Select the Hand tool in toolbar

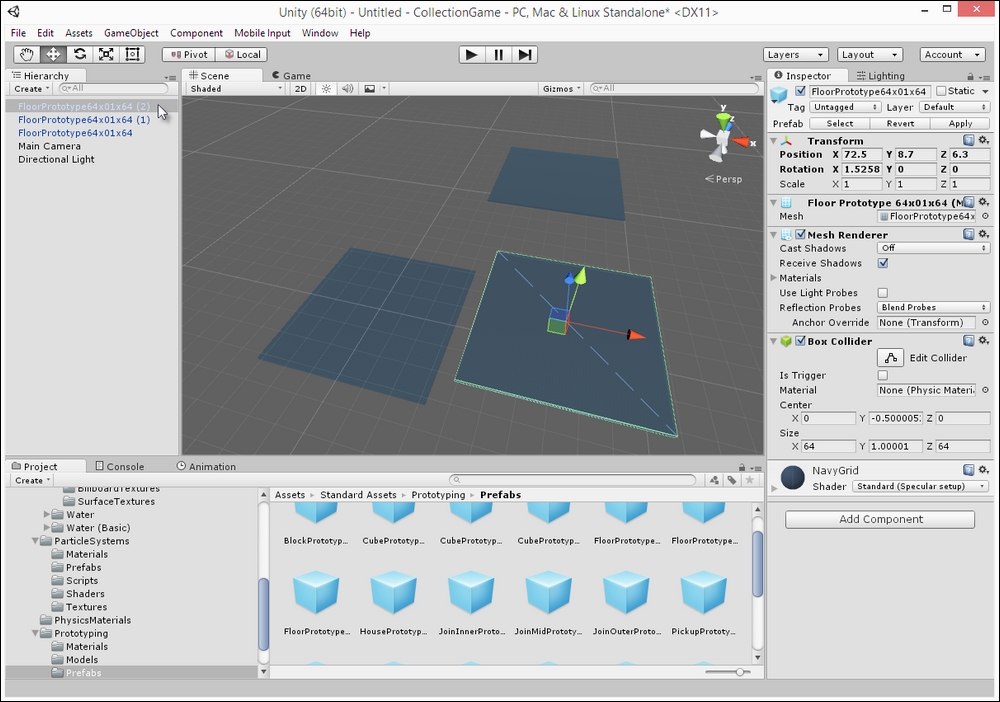click(x=26, y=54)
